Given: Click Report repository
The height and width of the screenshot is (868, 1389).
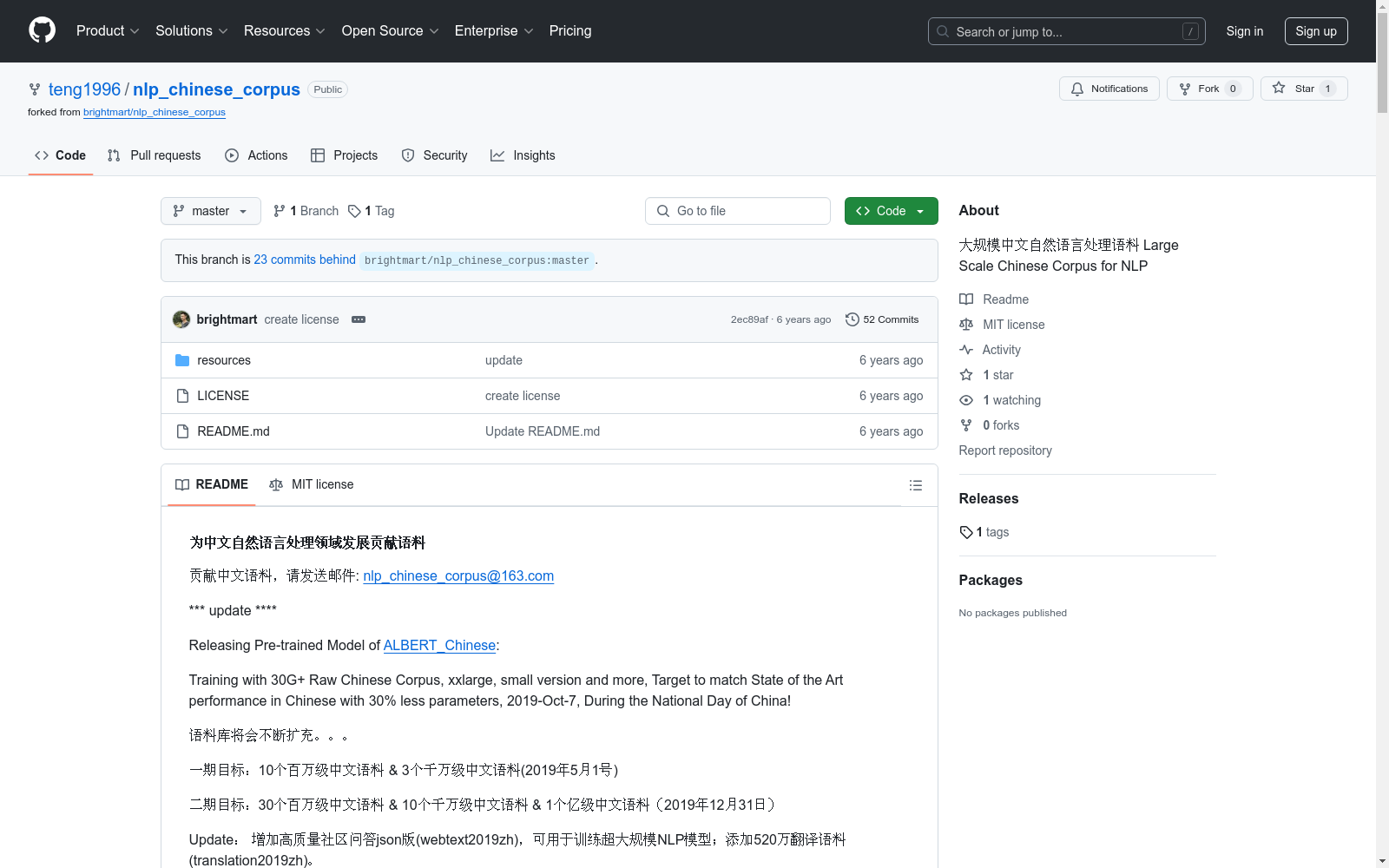Looking at the screenshot, I should point(1005,450).
